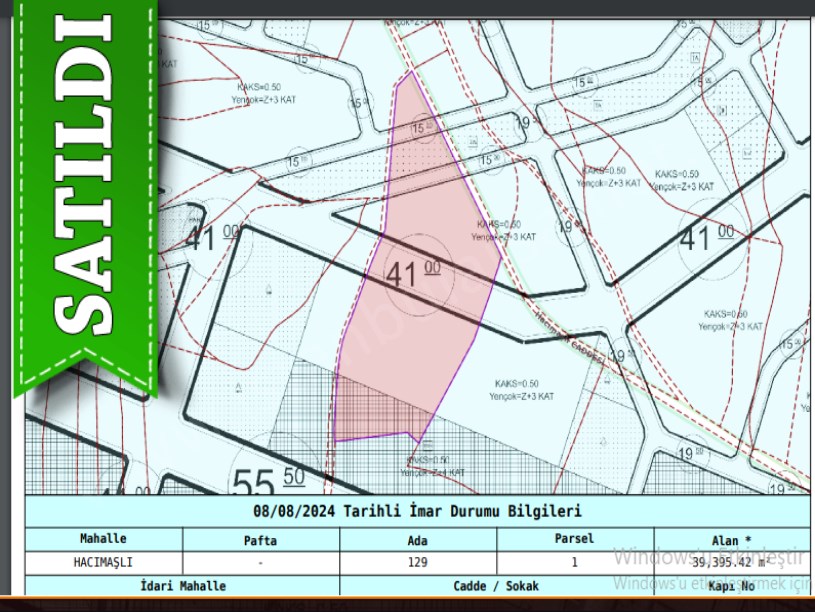Select the Ada column header
This screenshot has width=815, height=612.
click(x=418, y=540)
